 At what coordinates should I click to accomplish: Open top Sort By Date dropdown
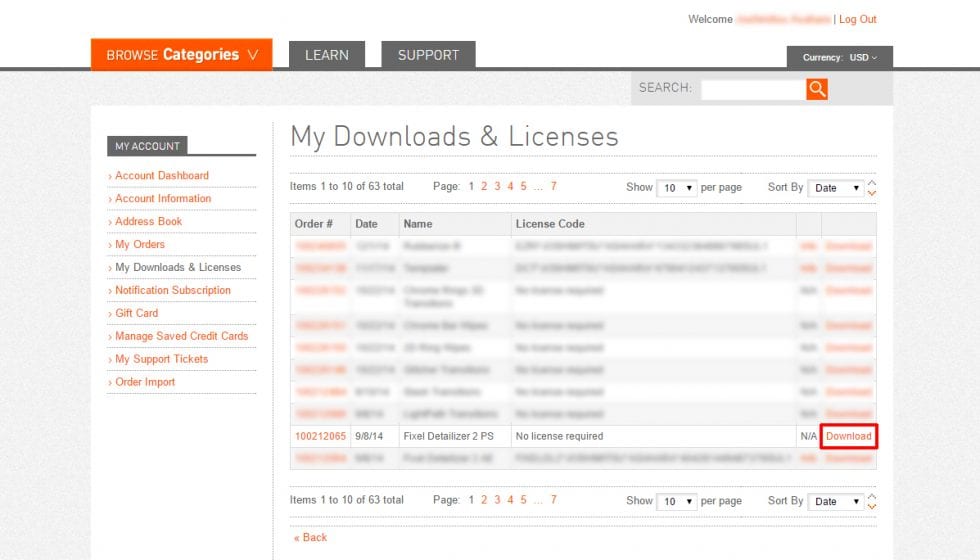coord(837,188)
